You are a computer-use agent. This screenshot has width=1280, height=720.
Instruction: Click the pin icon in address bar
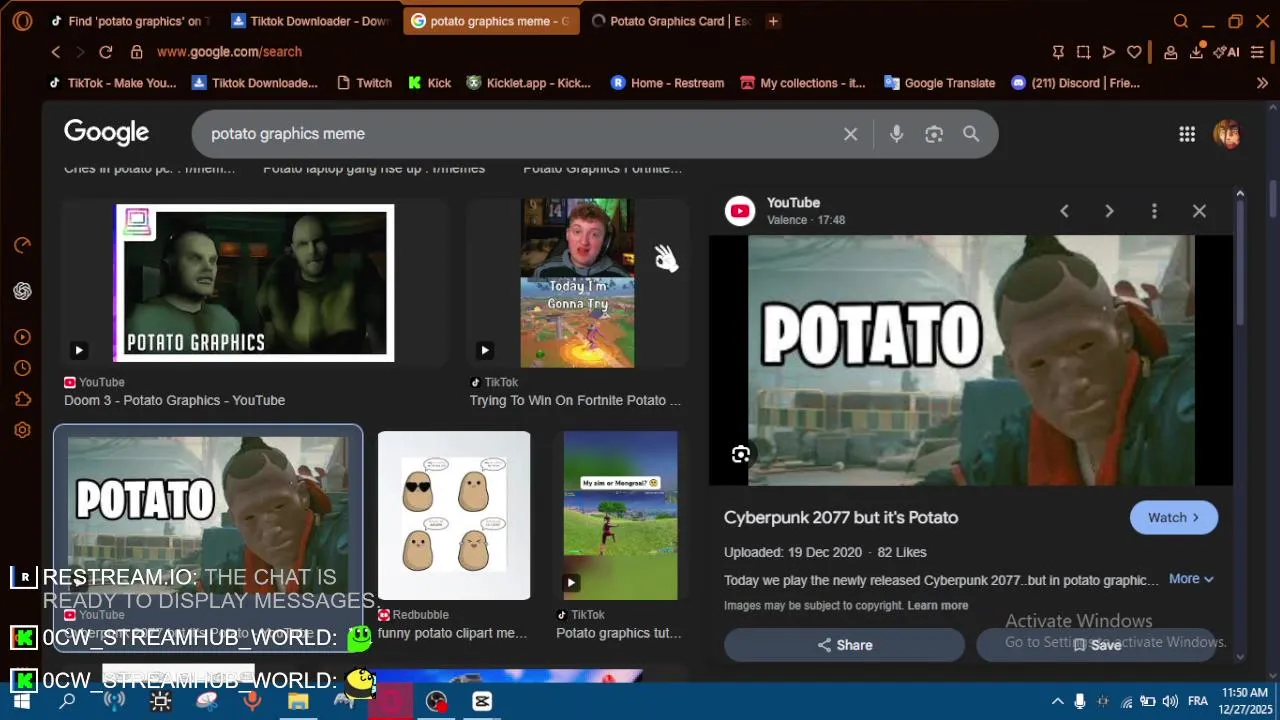(x=1058, y=52)
